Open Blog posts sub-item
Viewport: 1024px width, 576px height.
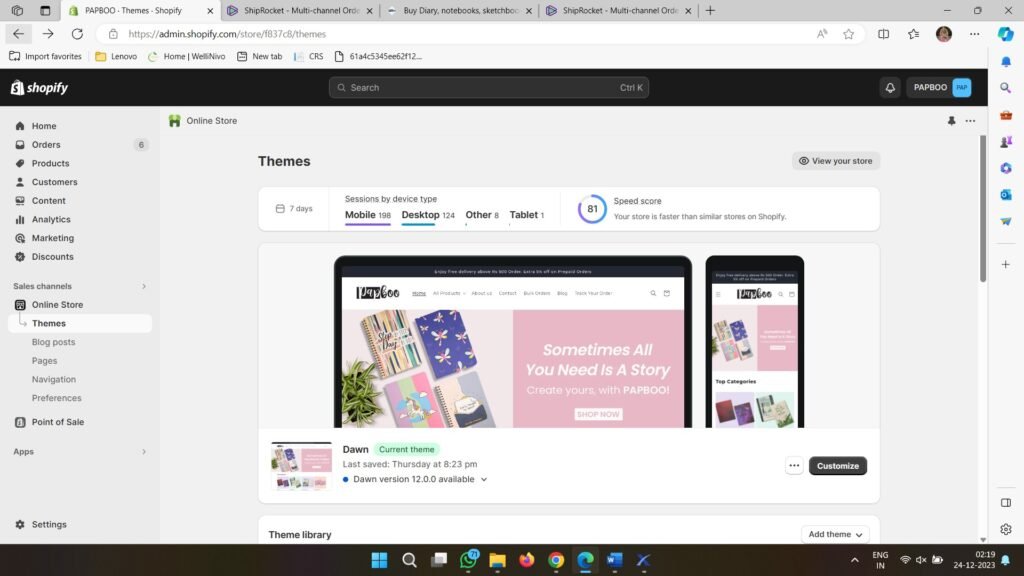54,342
